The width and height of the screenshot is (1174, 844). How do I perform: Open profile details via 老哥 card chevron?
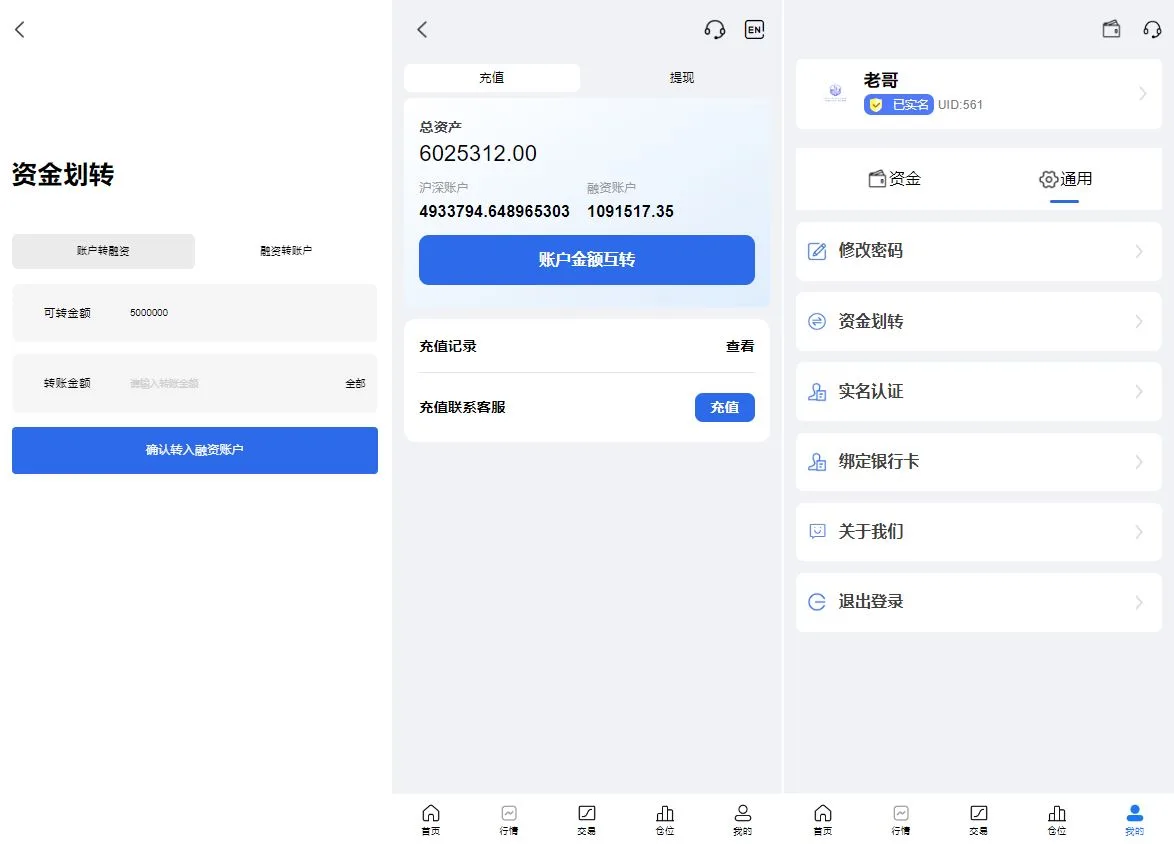point(1142,94)
